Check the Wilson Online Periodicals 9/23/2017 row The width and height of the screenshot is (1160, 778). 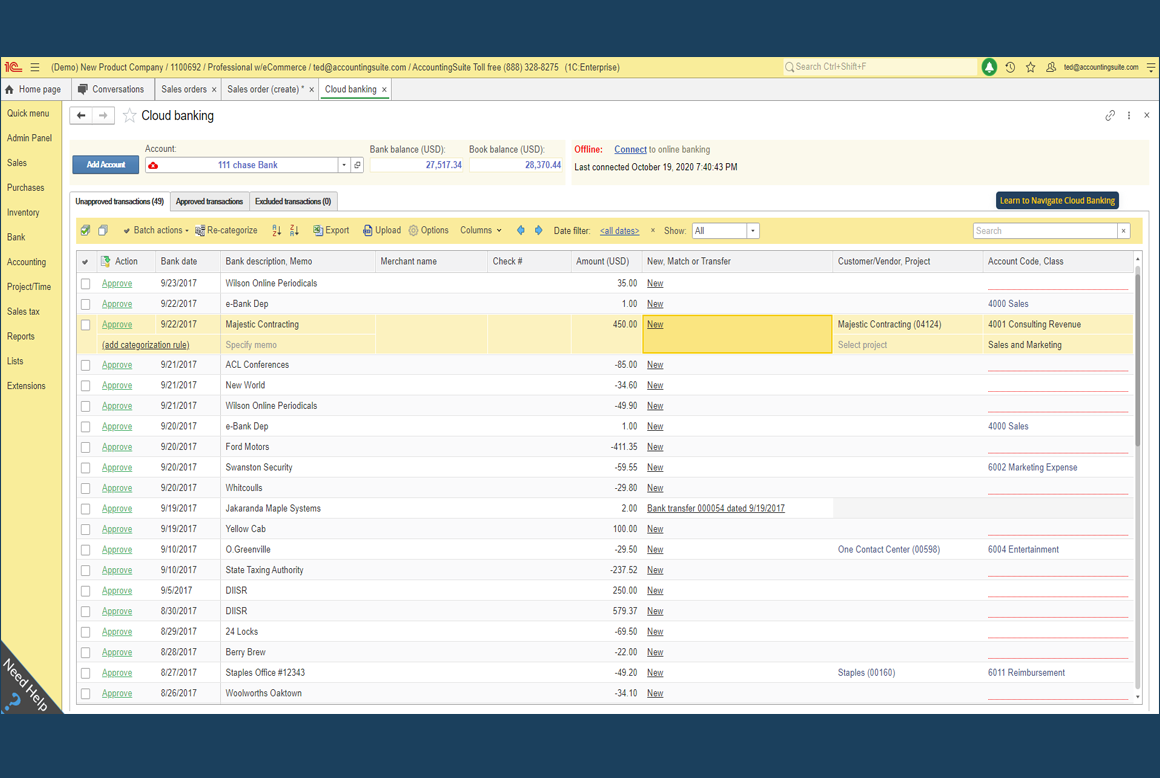click(86, 284)
